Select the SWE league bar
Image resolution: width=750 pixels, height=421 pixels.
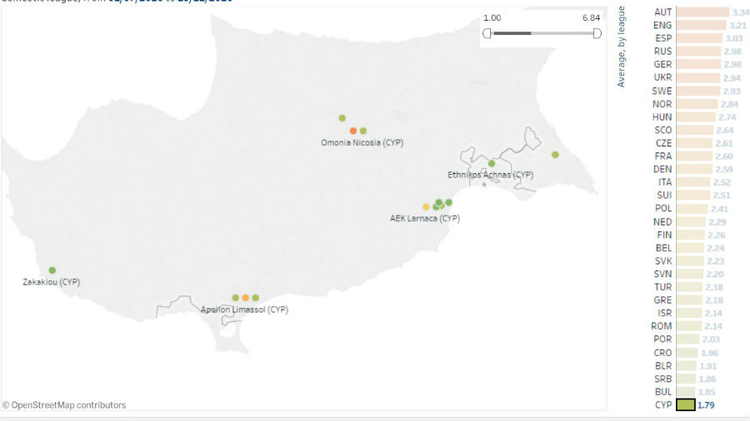coord(699,90)
